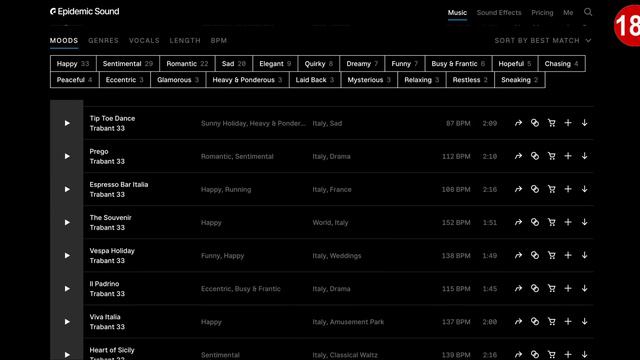Share Vespa Holiday track
The width and height of the screenshot is (640, 360).
pyautogui.click(x=518, y=255)
